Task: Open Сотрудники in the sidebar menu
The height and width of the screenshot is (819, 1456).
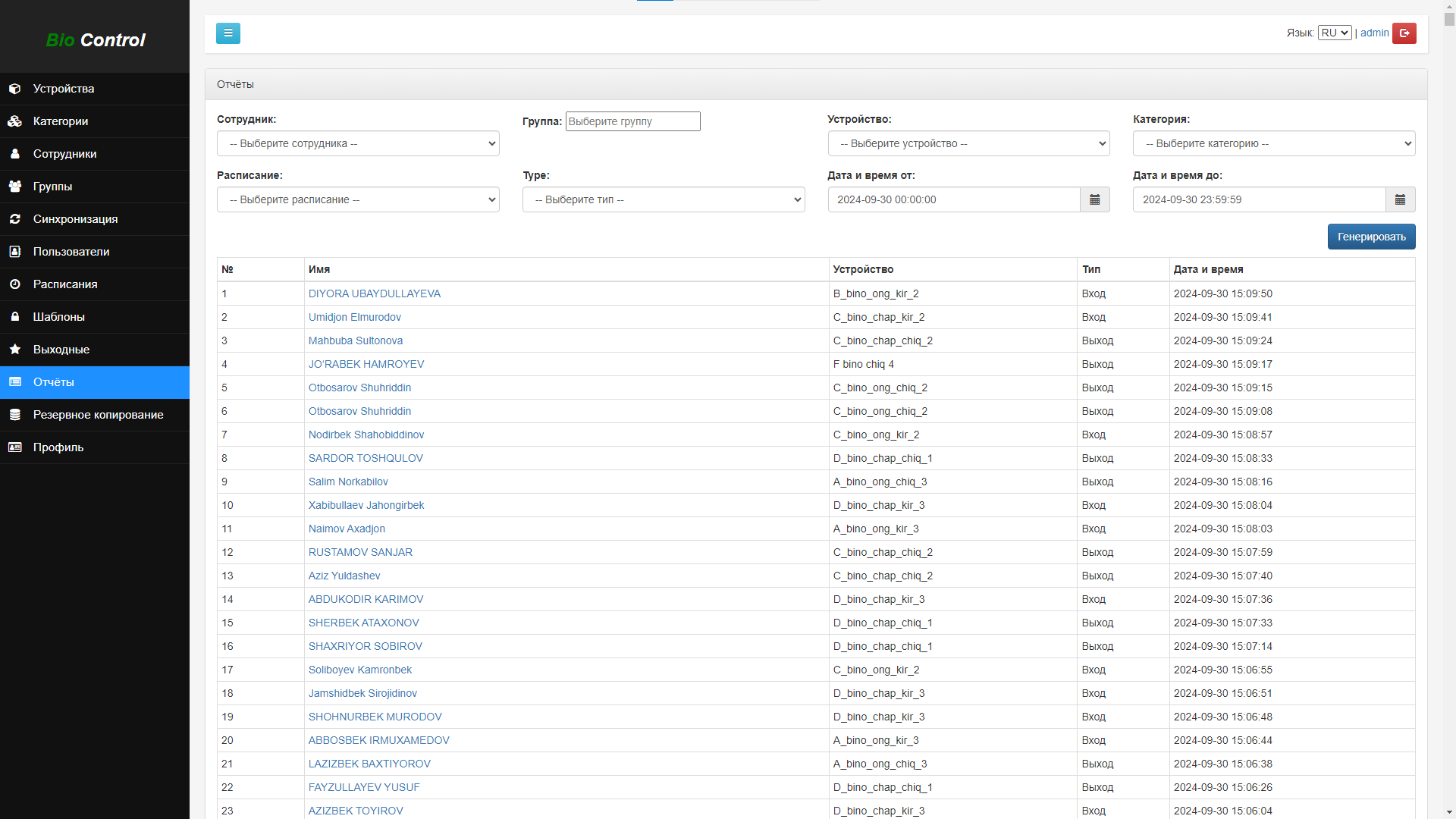Action: coord(95,154)
